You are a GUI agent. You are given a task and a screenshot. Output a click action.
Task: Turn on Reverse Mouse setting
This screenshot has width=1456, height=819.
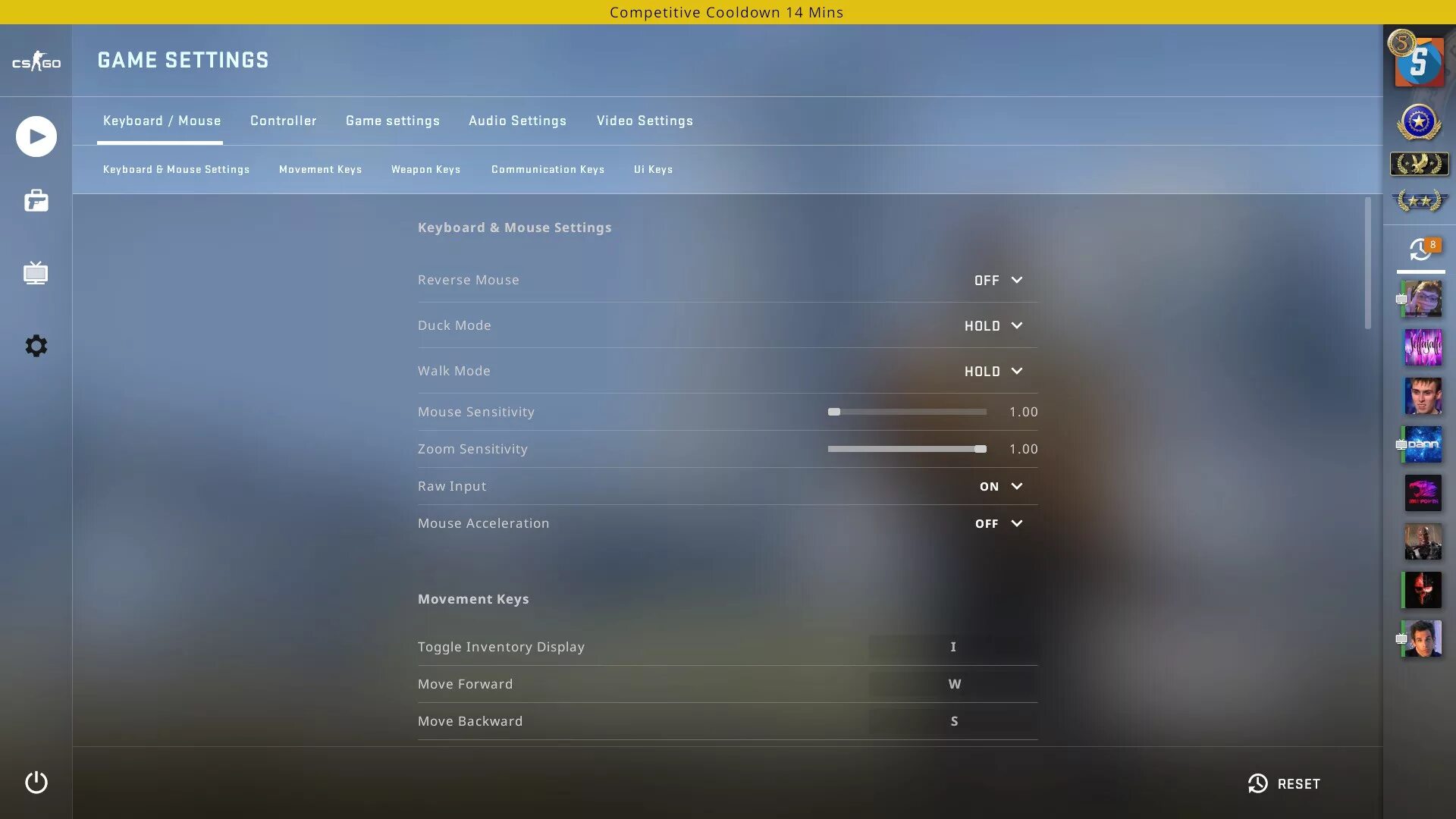click(x=997, y=279)
